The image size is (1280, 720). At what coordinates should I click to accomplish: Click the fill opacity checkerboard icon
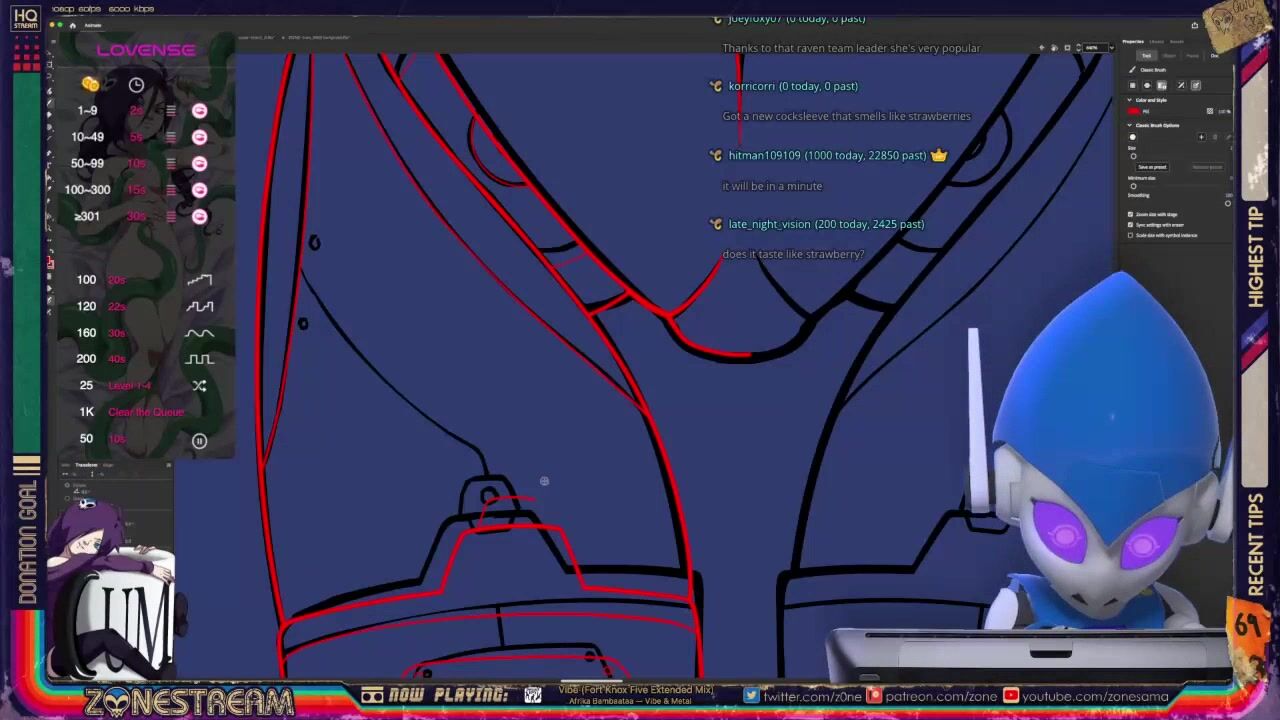coord(1209,111)
